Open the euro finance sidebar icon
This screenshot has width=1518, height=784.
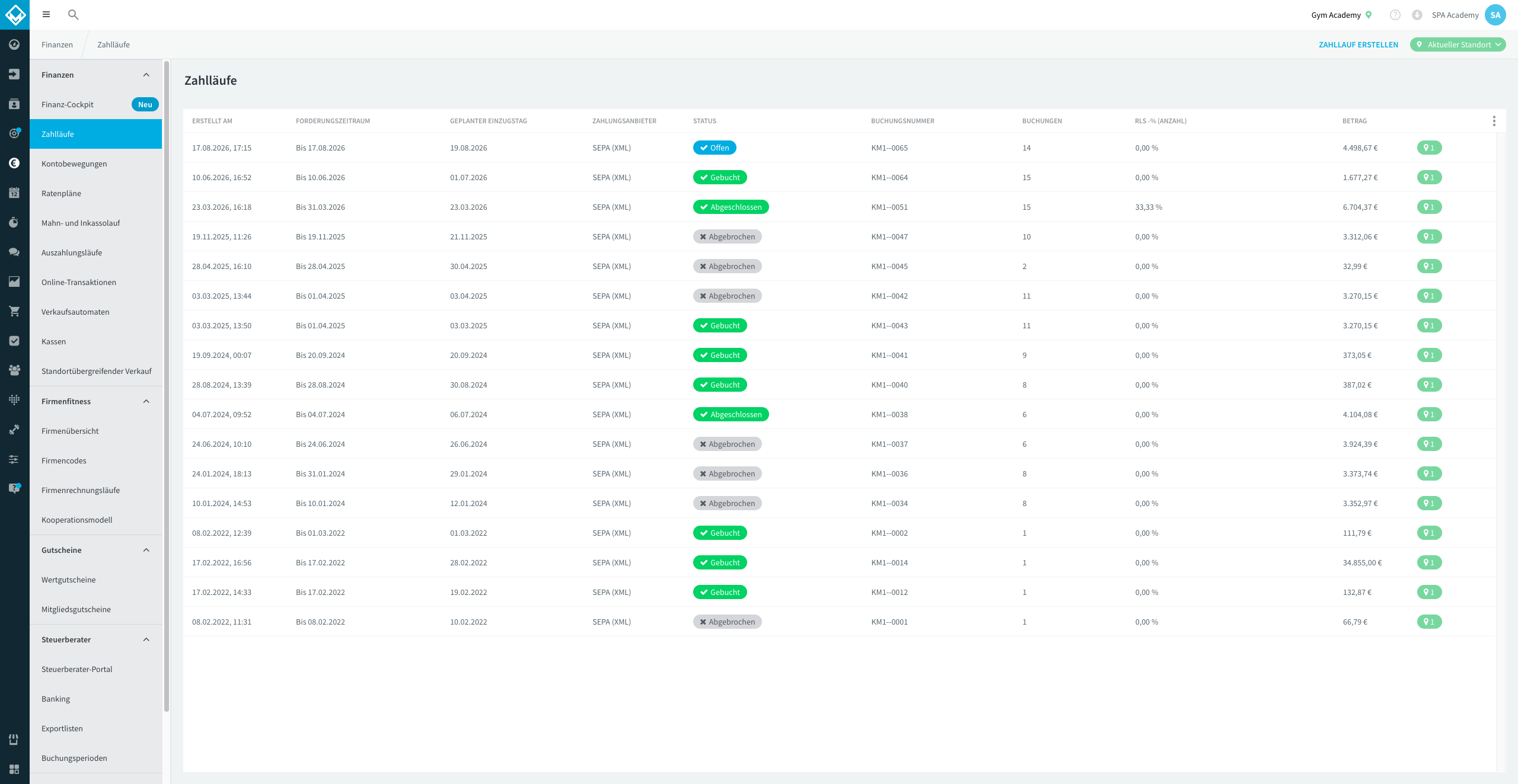14,163
